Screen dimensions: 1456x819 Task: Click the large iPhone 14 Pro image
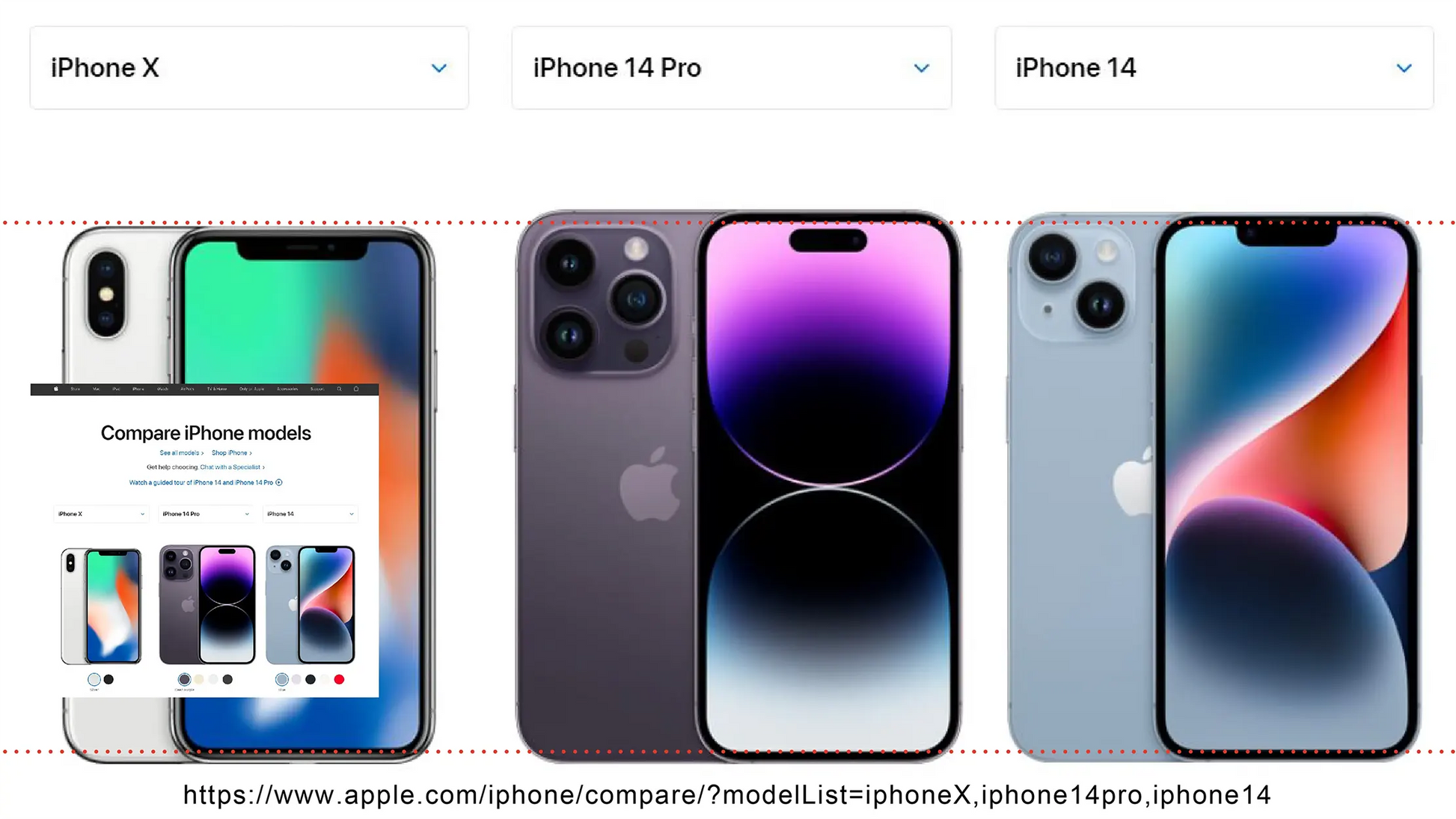[x=738, y=486]
